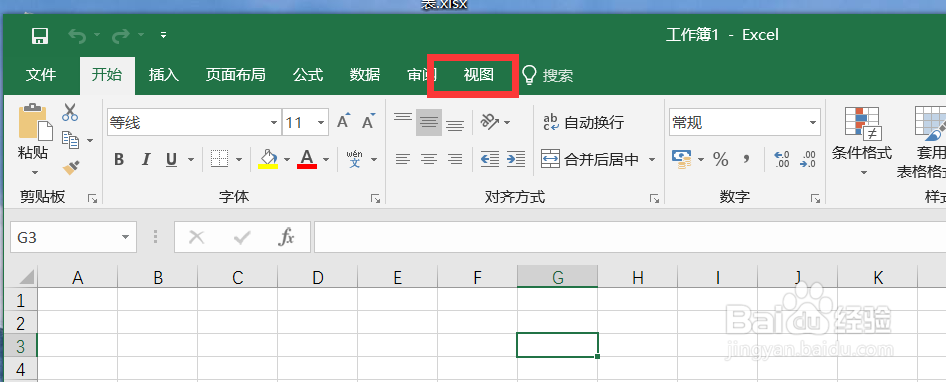Select the 开始 ribbon tab

107,75
